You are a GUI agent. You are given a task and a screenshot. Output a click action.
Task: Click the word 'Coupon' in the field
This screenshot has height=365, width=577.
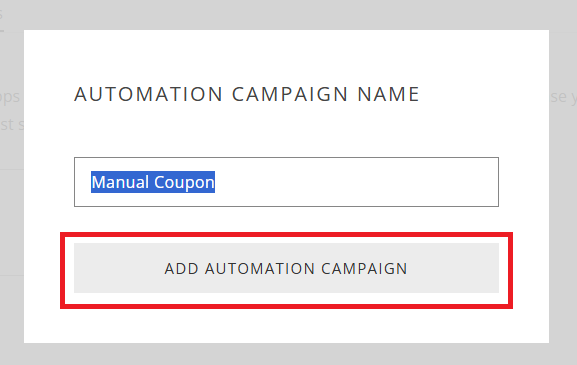click(184, 182)
